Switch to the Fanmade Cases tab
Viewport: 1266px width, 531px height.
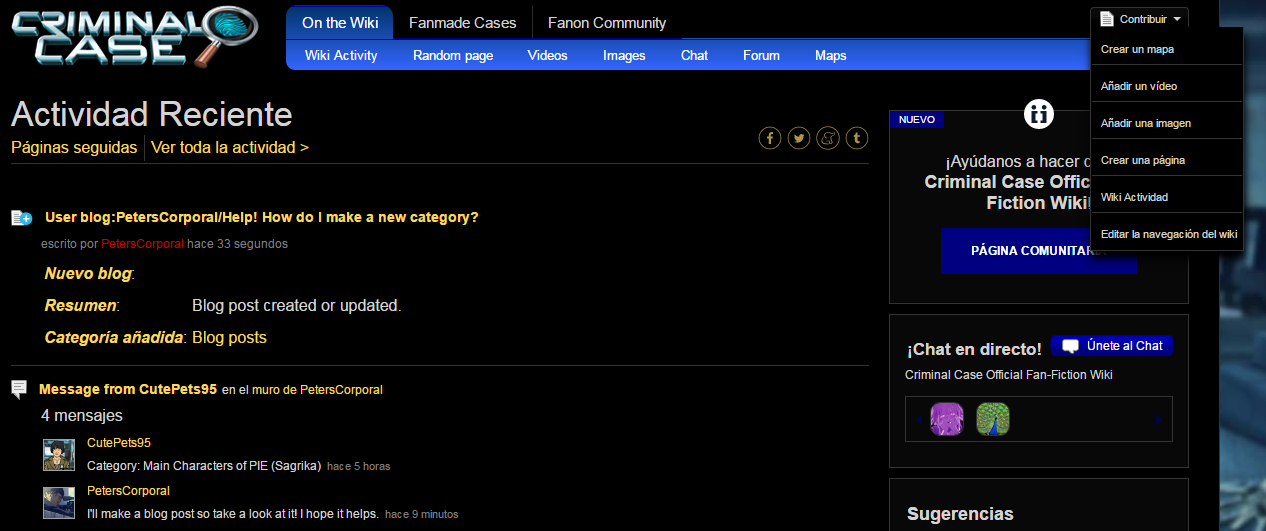pos(462,22)
